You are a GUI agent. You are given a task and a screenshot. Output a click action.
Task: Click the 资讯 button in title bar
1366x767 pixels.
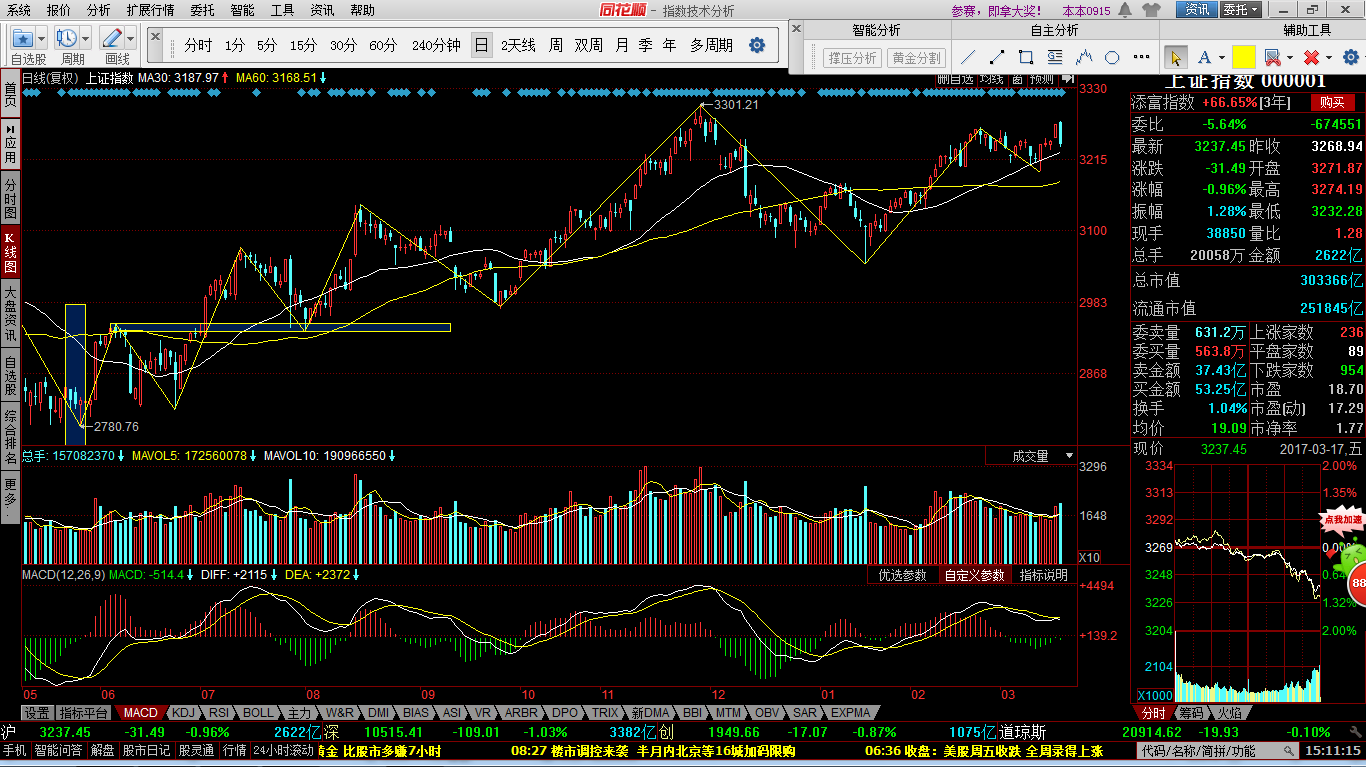(1197, 10)
